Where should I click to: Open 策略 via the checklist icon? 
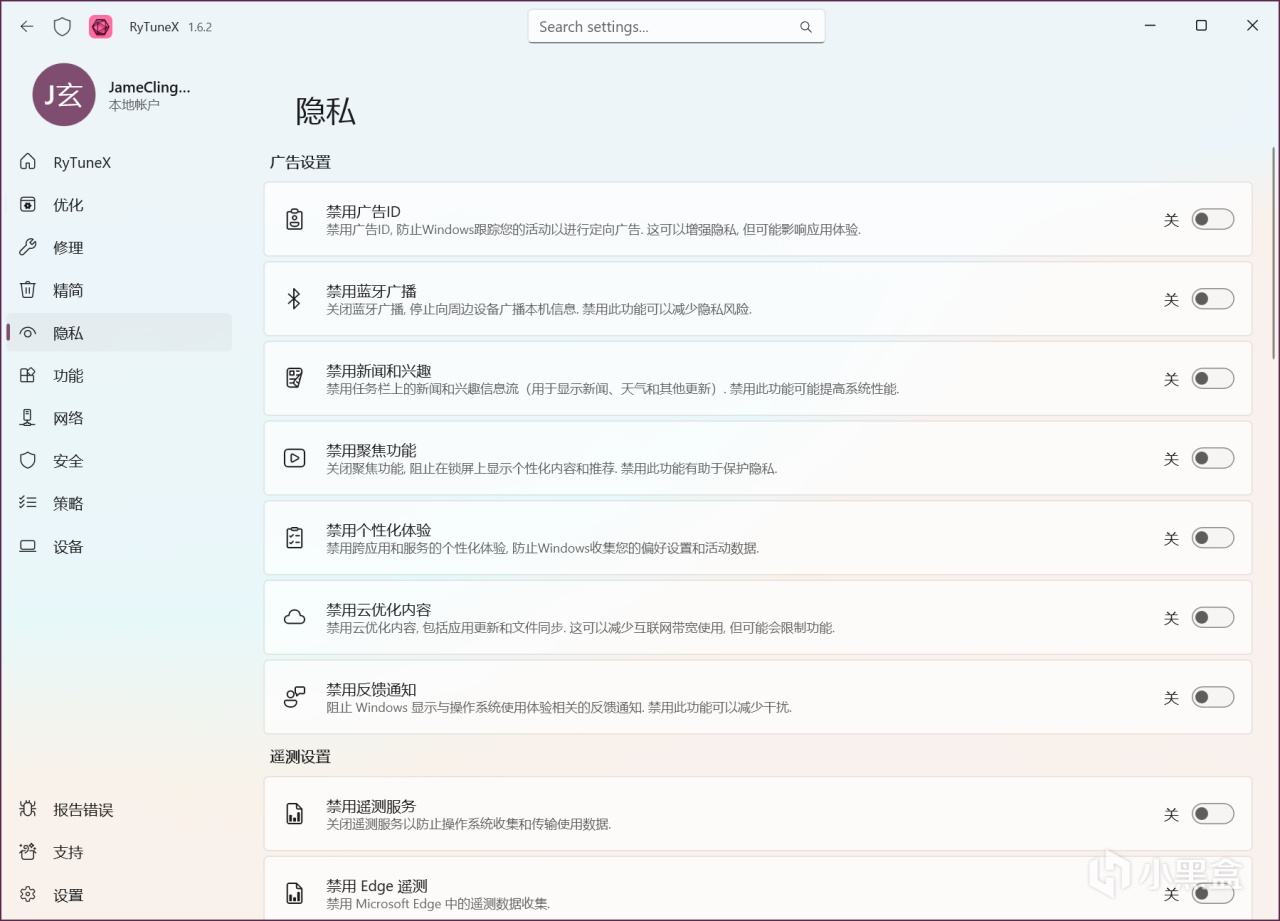tap(28, 503)
